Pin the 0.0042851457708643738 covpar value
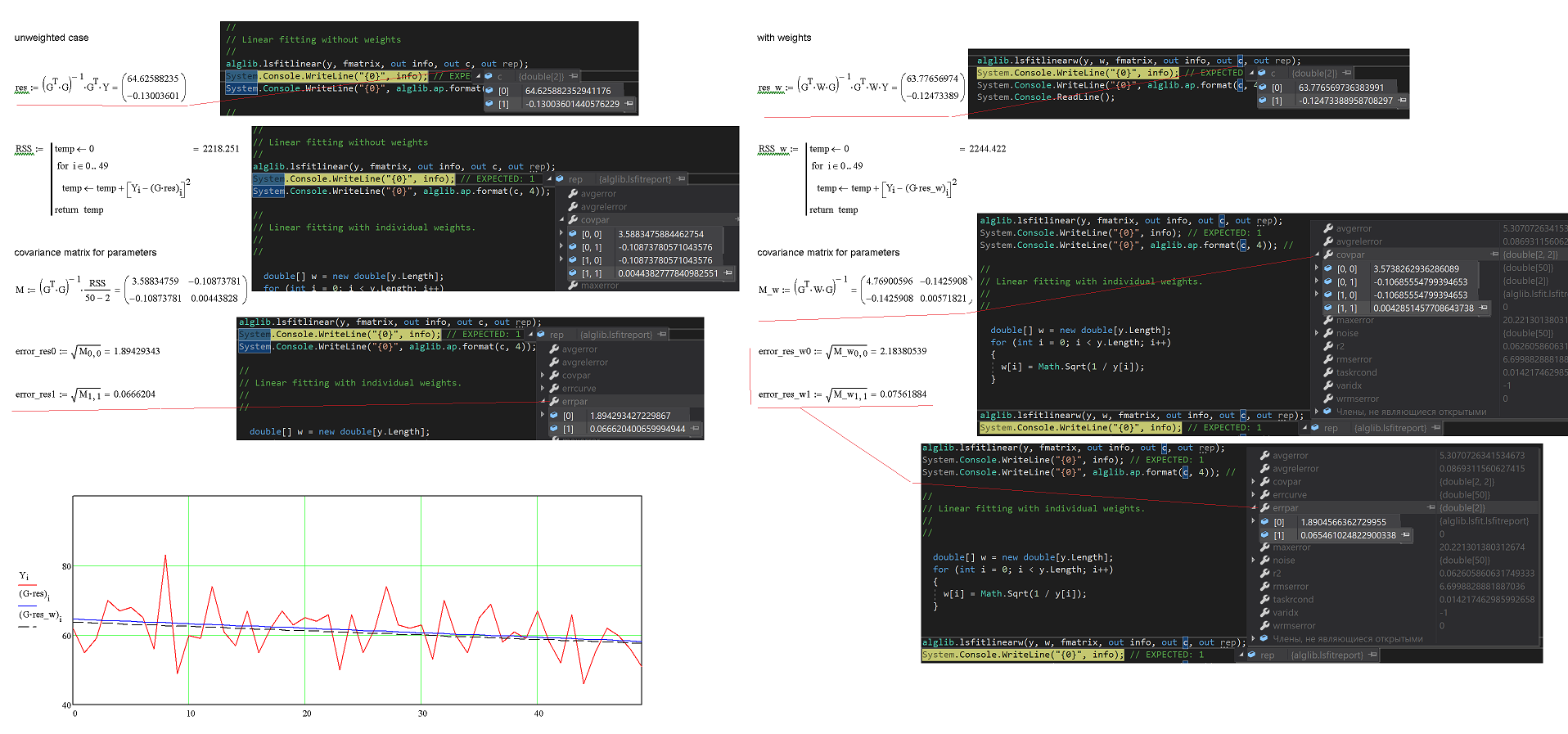The height and width of the screenshot is (734, 1568). [1483, 308]
